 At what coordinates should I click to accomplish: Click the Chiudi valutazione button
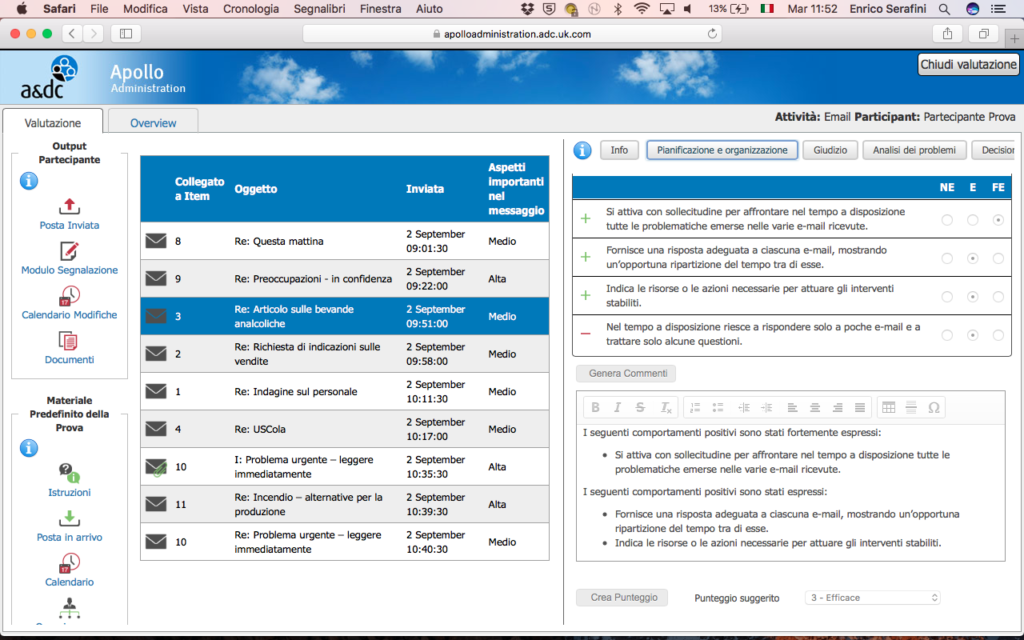point(968,65)
